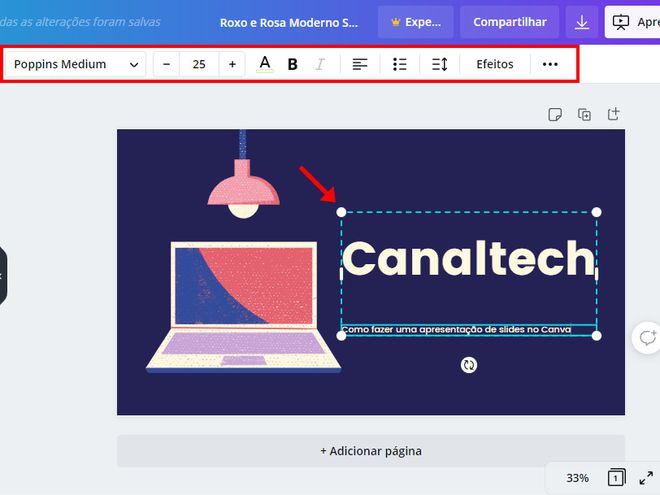The height and width of the screenshot is (495, 660).
Task: Toggle bold formatting
Action: pyautogui.click(x=293, y=64)
